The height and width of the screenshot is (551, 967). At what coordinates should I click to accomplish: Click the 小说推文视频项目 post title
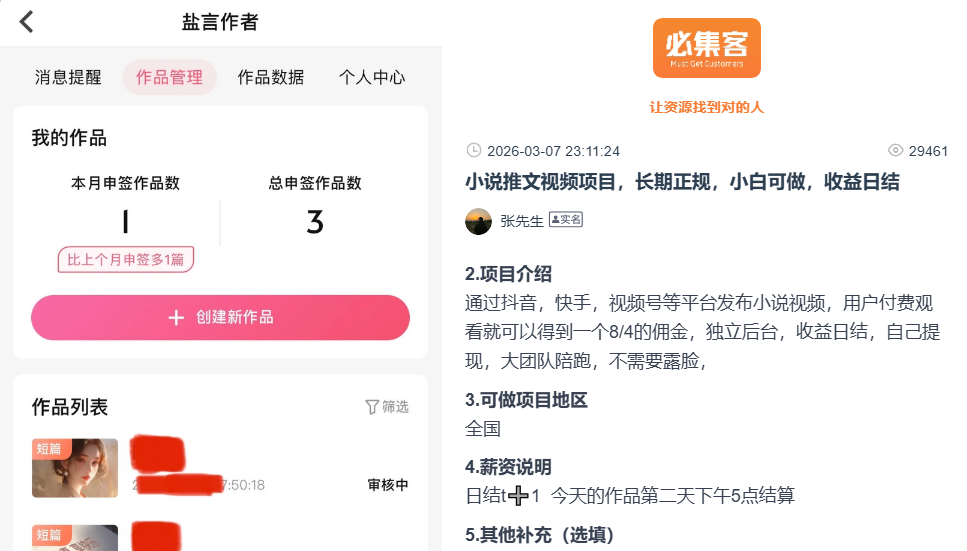click(682, 182)
